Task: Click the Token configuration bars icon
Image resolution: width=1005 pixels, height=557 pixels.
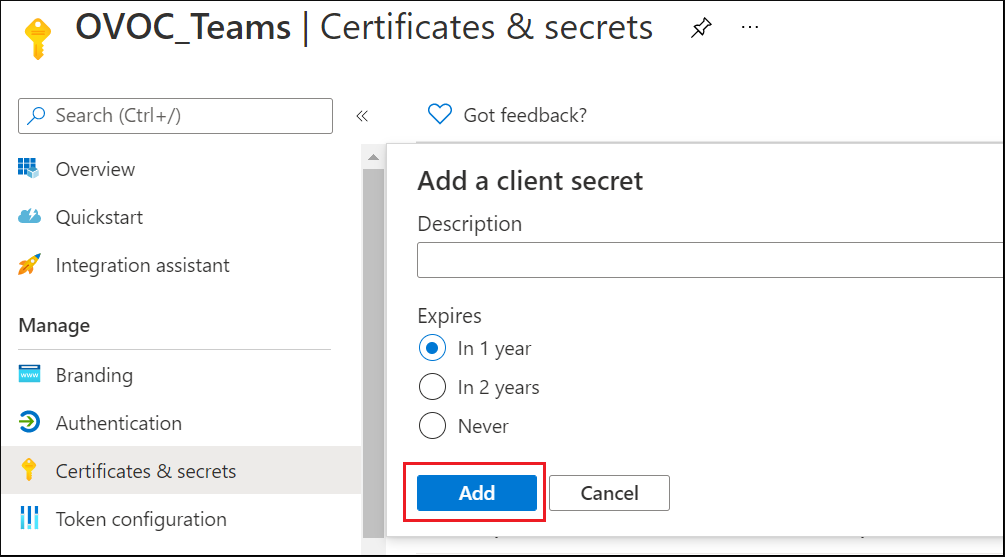Action: point(29,519)
